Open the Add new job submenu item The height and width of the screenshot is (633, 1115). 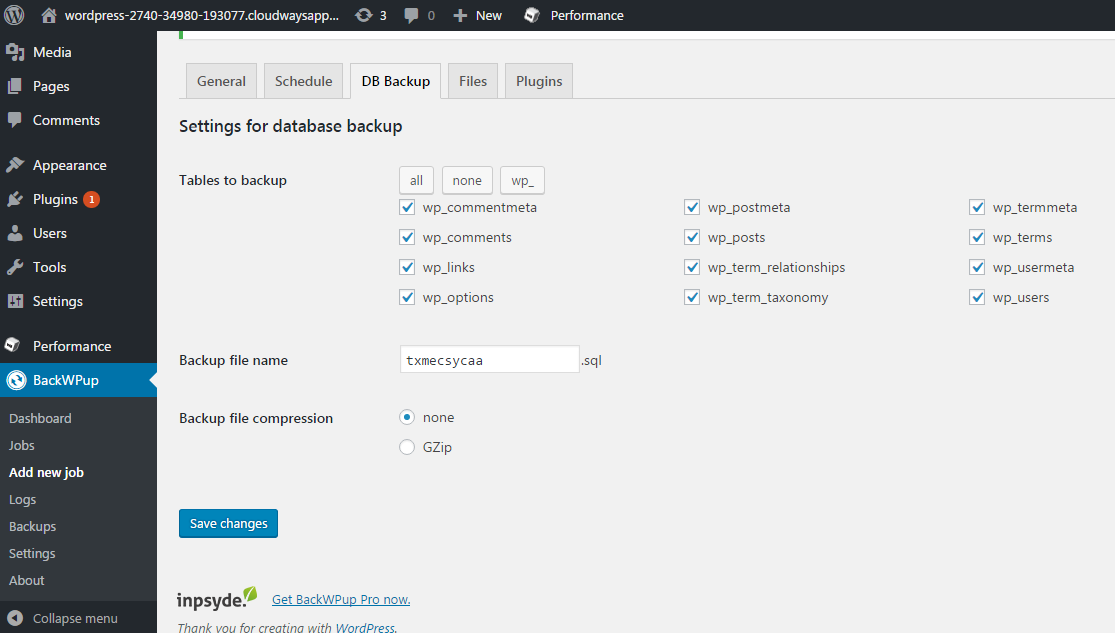pos(46,472)
